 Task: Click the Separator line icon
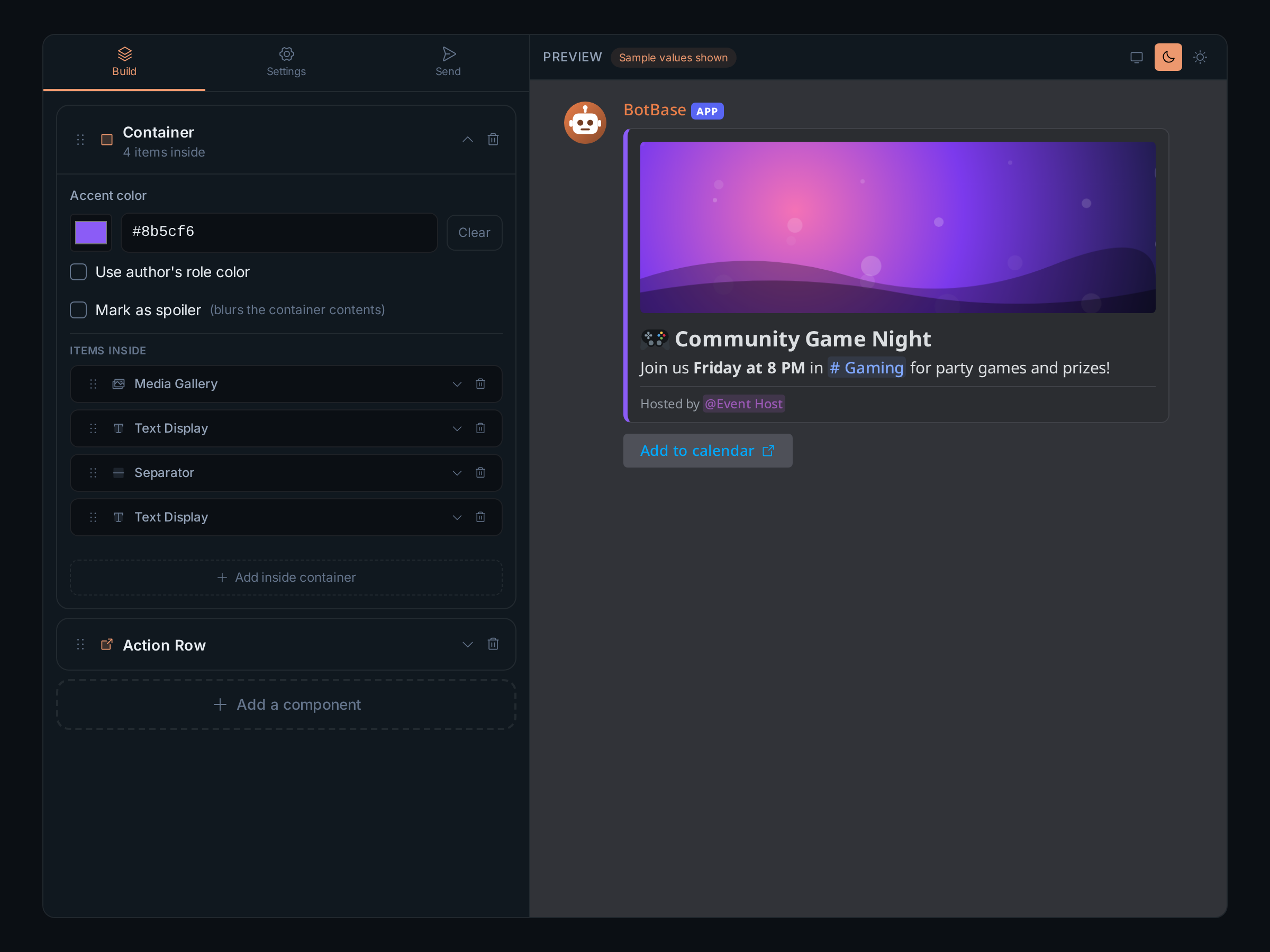click(119, 473)
